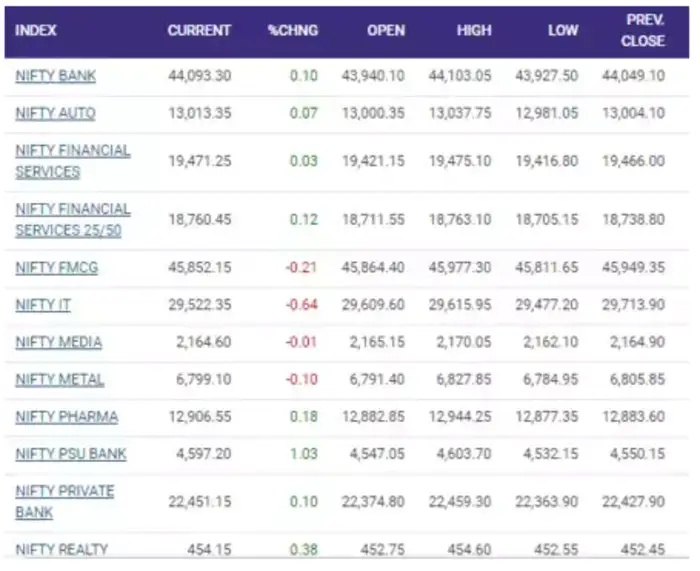The image size is (700, 571).
Task: View the NIFTY PHARMA index
Action: click(66, 416)
